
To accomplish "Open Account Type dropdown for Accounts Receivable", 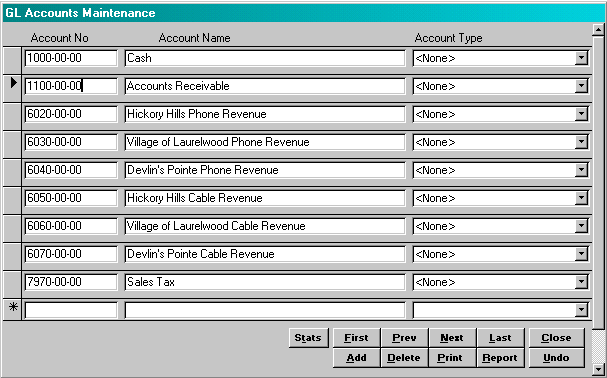I will [x=581, y=86].
